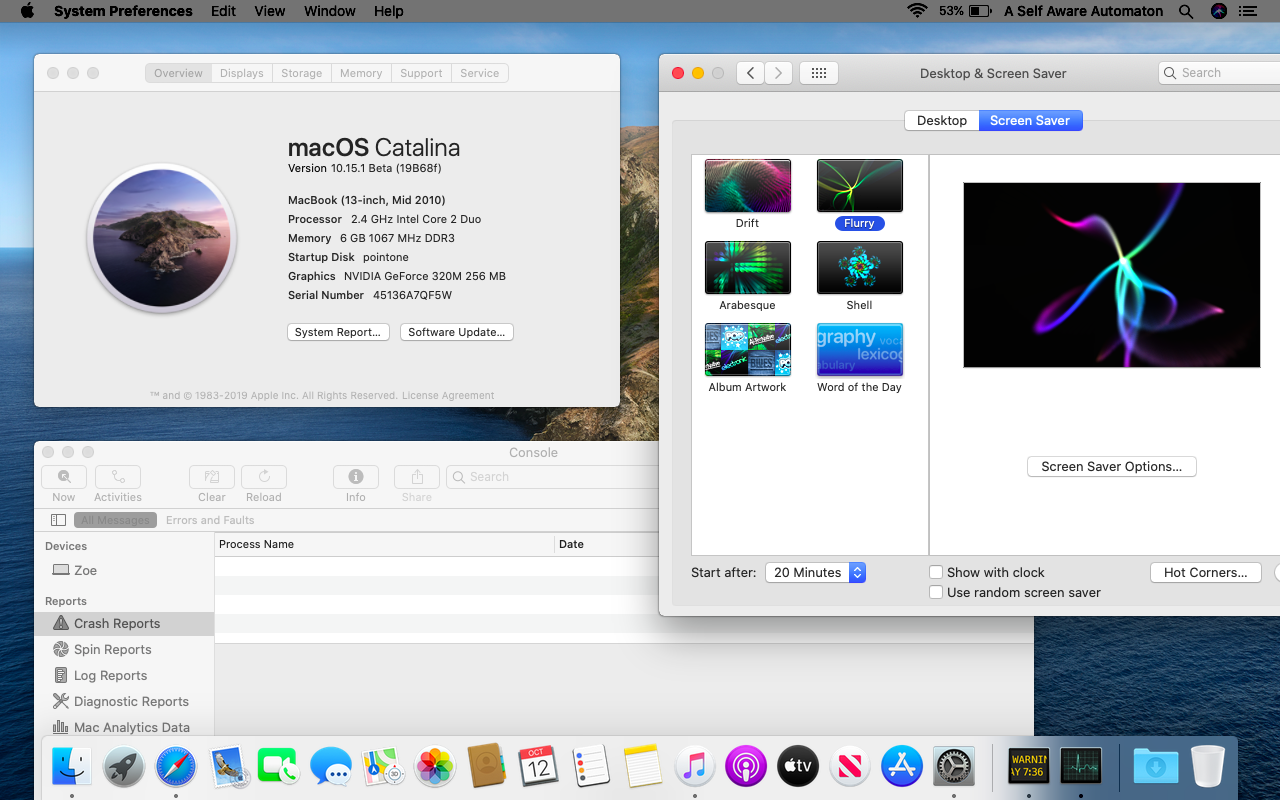Screen dimensions: 1280x800
Task: Select the Drift screen saver thumbnail
Action: [748, 186]
